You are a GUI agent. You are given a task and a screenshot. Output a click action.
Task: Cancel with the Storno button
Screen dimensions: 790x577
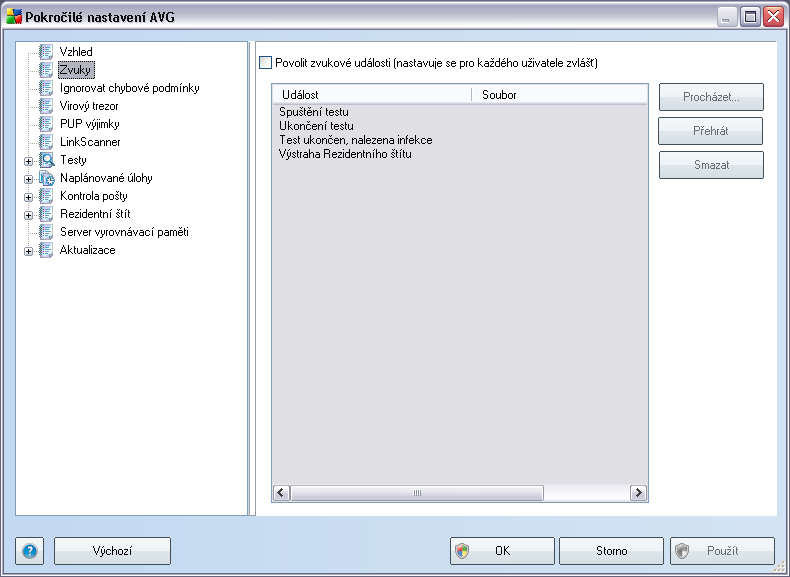[611, 551]
